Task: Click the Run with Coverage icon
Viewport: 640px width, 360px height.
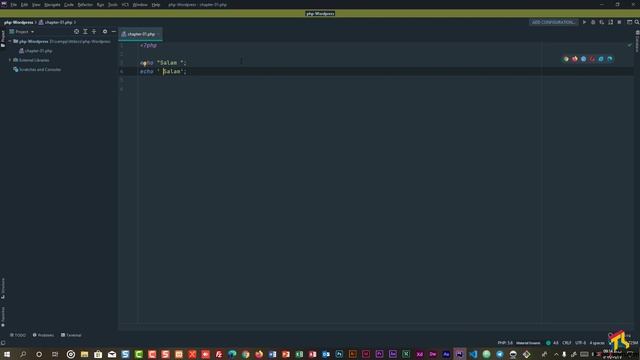Action: 602,22
